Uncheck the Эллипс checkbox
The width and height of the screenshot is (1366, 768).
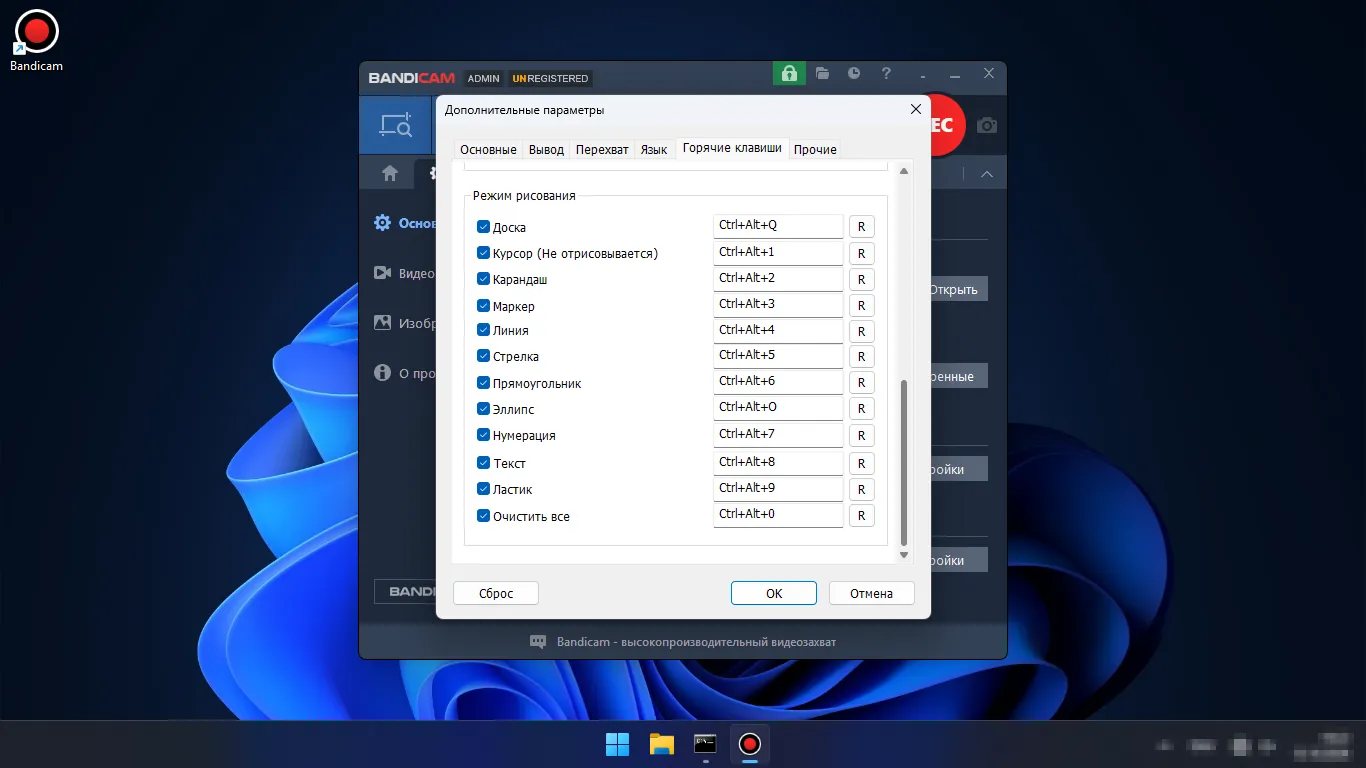tap(483, 409)
